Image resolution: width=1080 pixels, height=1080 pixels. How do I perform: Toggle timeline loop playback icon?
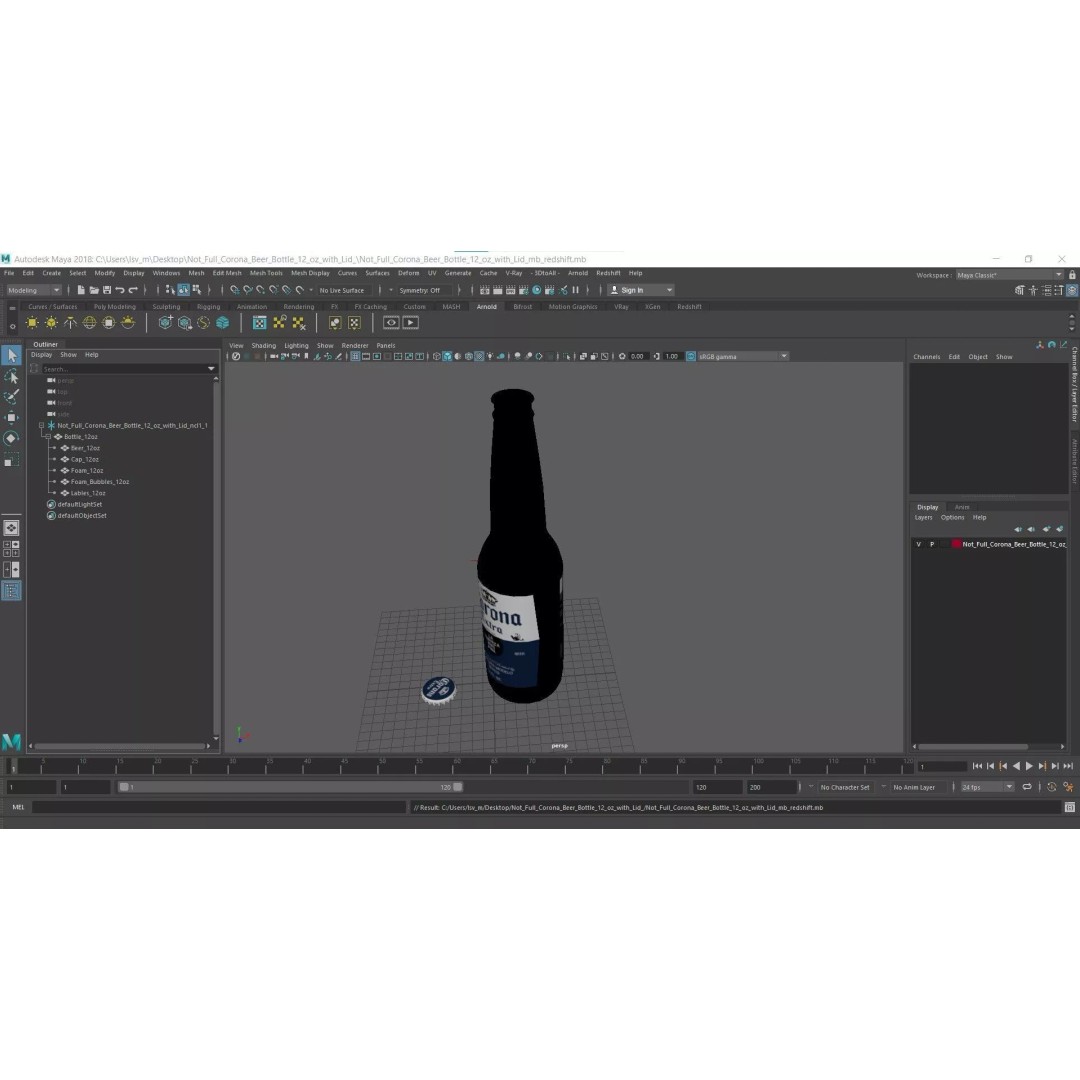tap(1027, 787)
